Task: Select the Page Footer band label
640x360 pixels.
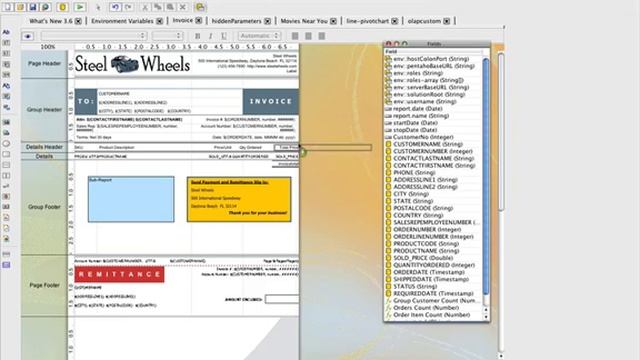Action: [x=44, y=285]
